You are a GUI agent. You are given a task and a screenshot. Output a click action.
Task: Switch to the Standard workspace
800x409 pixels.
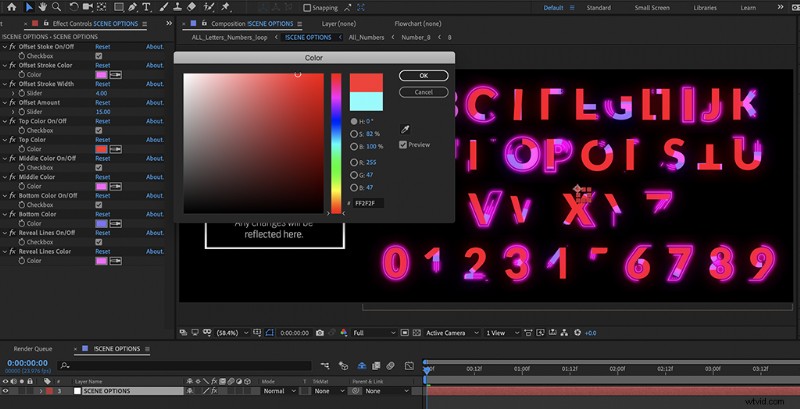(x=598, y=8)
